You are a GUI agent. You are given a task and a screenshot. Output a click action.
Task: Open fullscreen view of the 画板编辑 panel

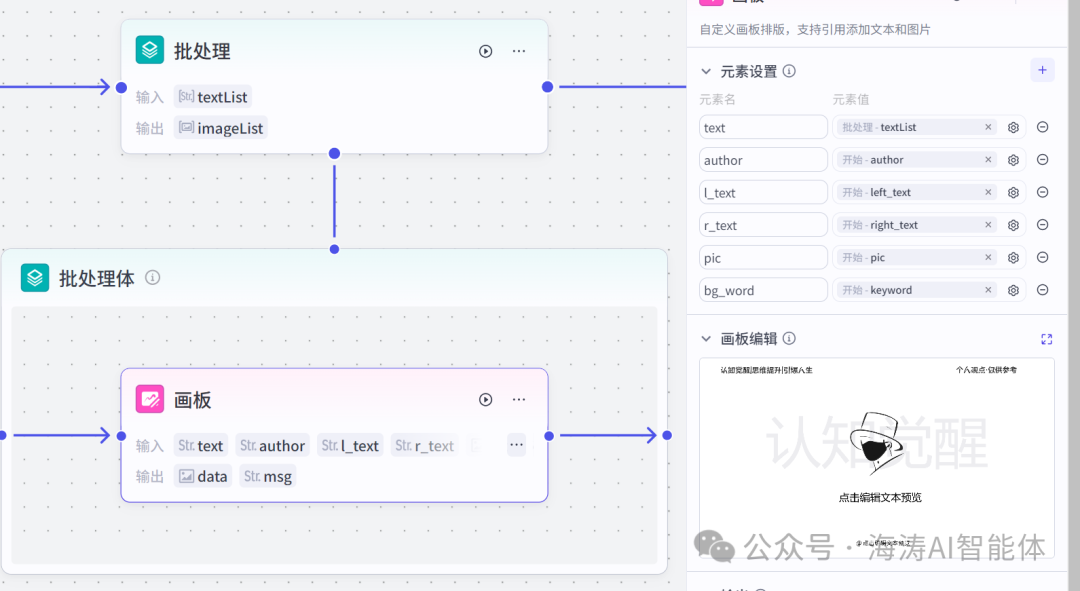click(x=1046, y=338)
